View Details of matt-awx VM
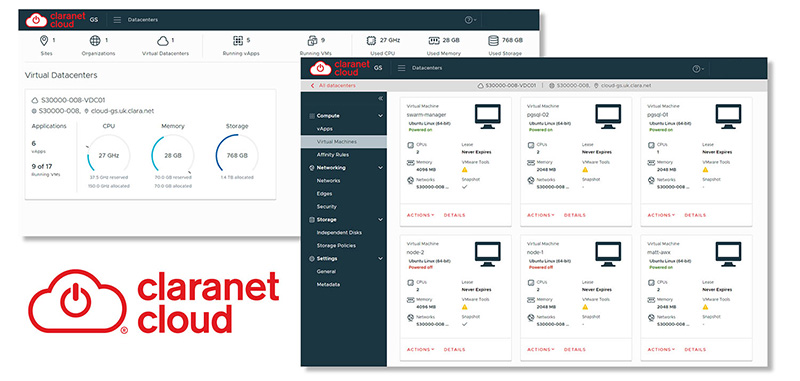Screen dimensions: 800x381 pos(695,350)
